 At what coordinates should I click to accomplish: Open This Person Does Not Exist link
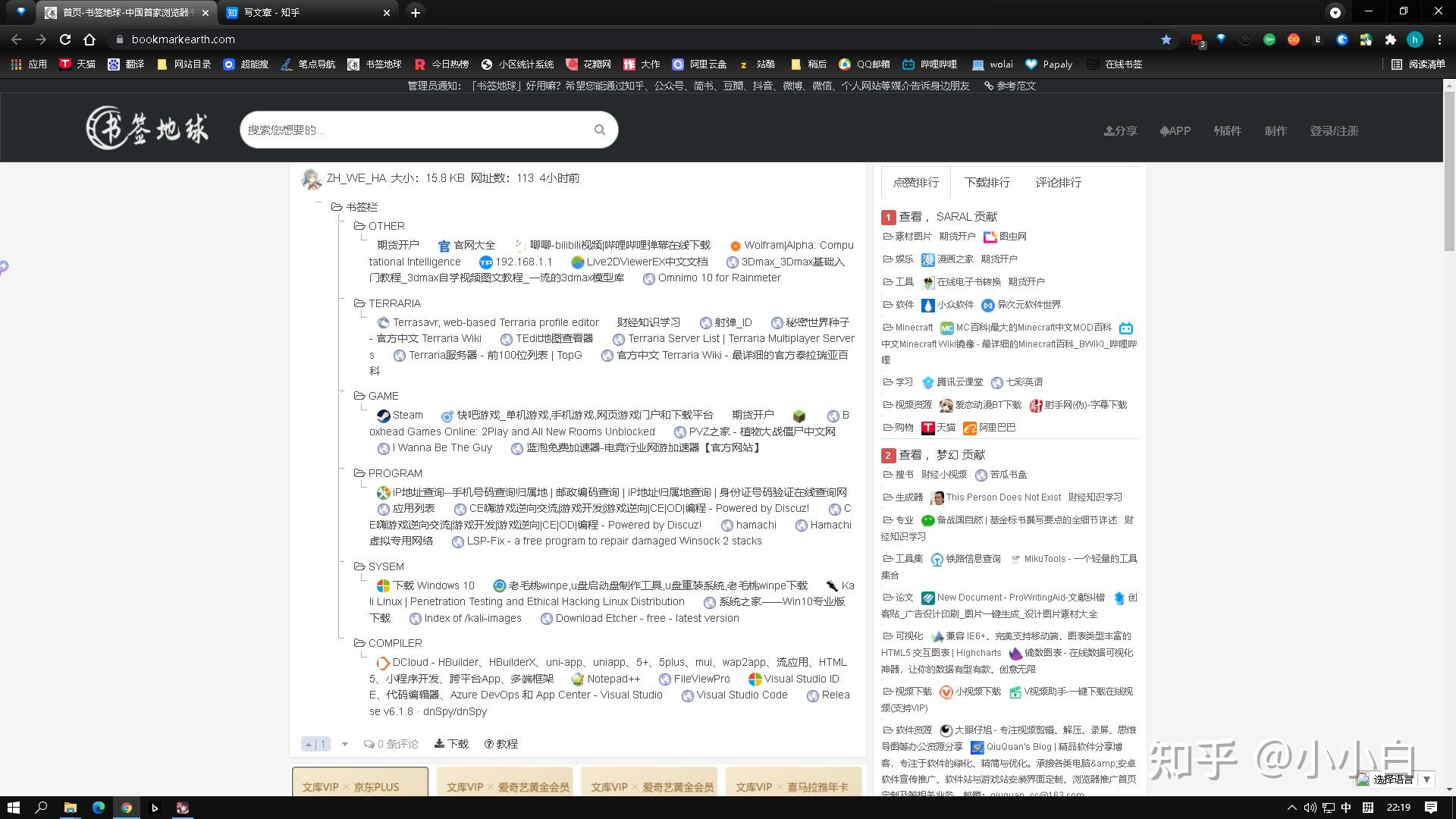(996, 497)
